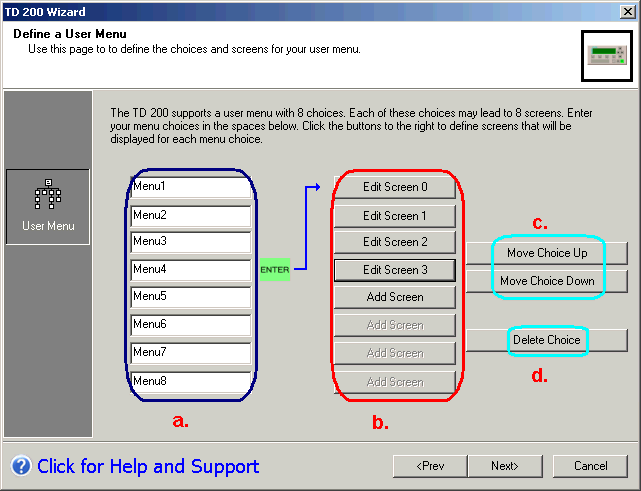Click the green ENTER key indicator
Screen dimensions: 641x491
(x=275, y=269)
